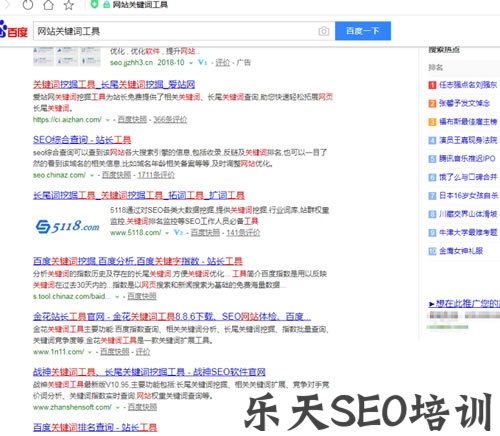The image size is (500, 436).
Task: Open 百度快照 for seo.chinaz.com
Action: click(x=116, y=175)
